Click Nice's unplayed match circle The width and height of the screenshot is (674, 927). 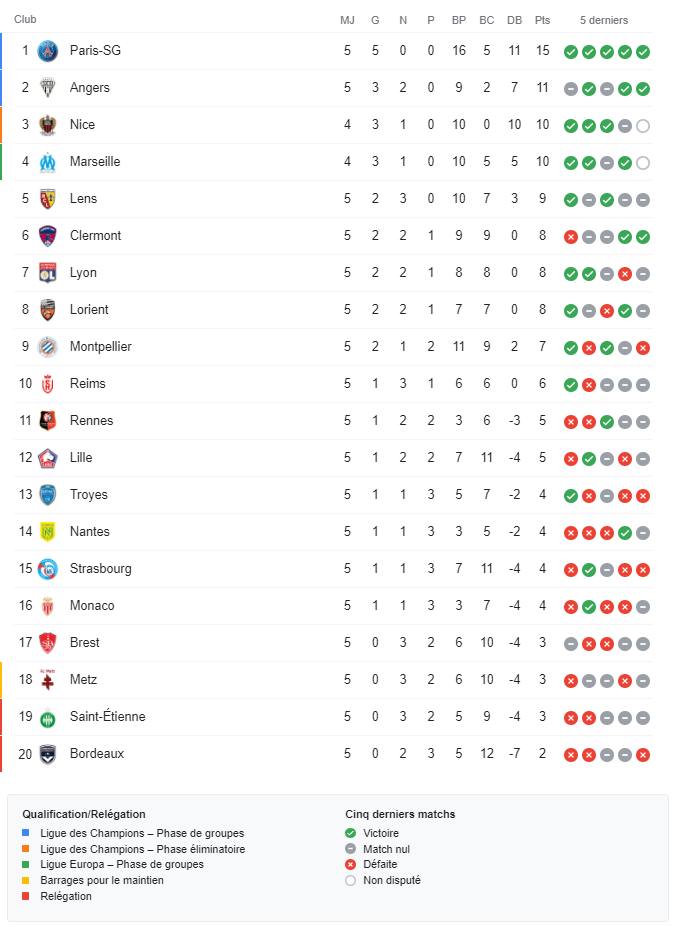pyautogui.click(x=643, y=126)
